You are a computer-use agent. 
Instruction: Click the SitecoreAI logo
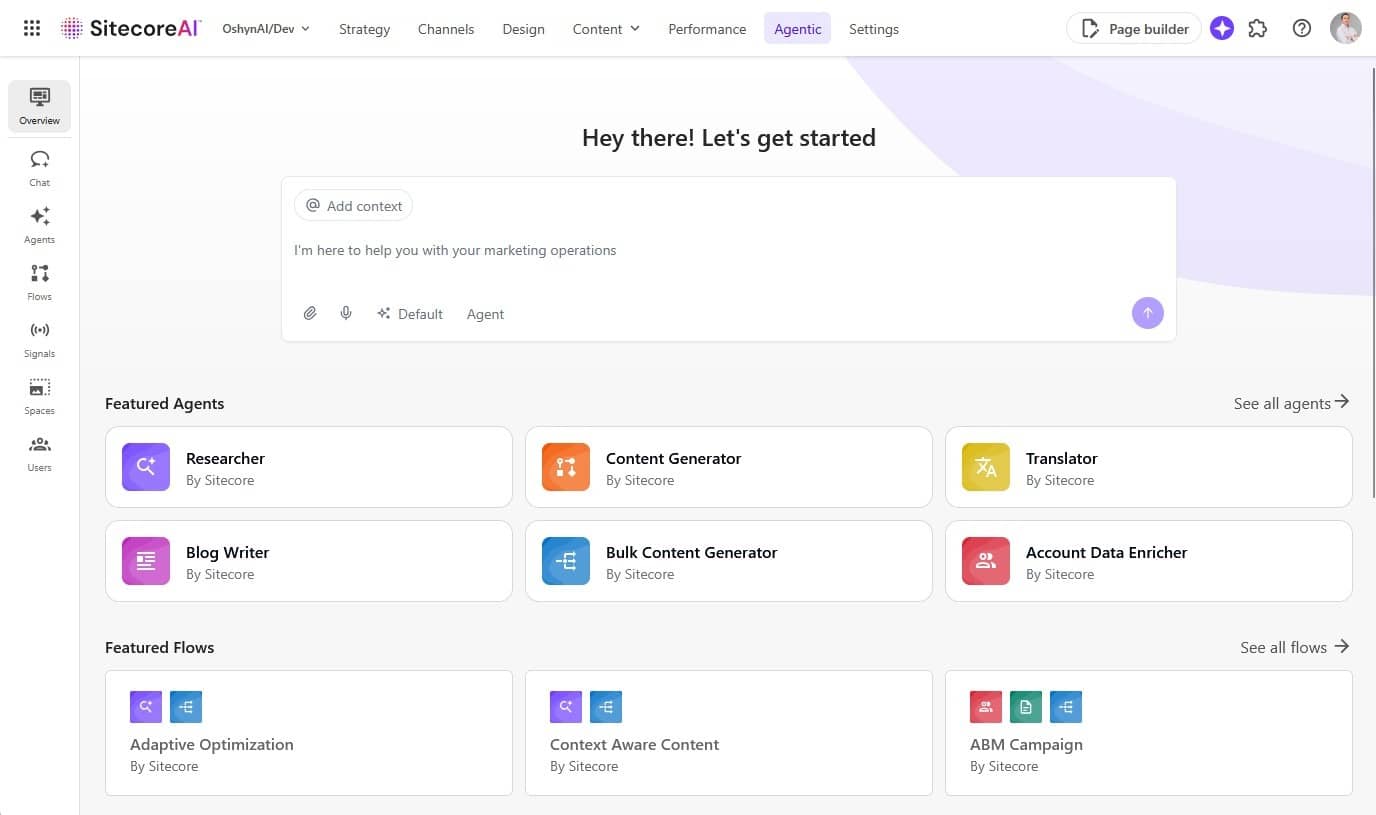coord(131,28)
